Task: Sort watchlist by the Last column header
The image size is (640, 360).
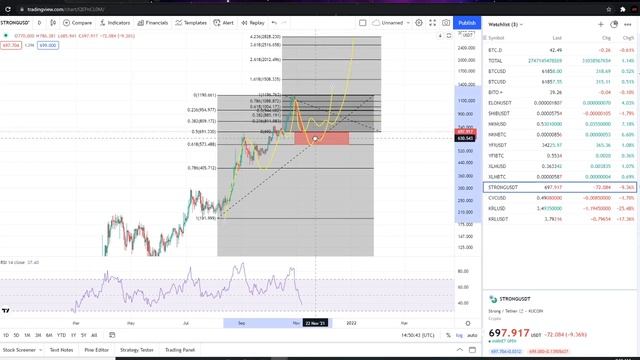Action: [557, 38]
